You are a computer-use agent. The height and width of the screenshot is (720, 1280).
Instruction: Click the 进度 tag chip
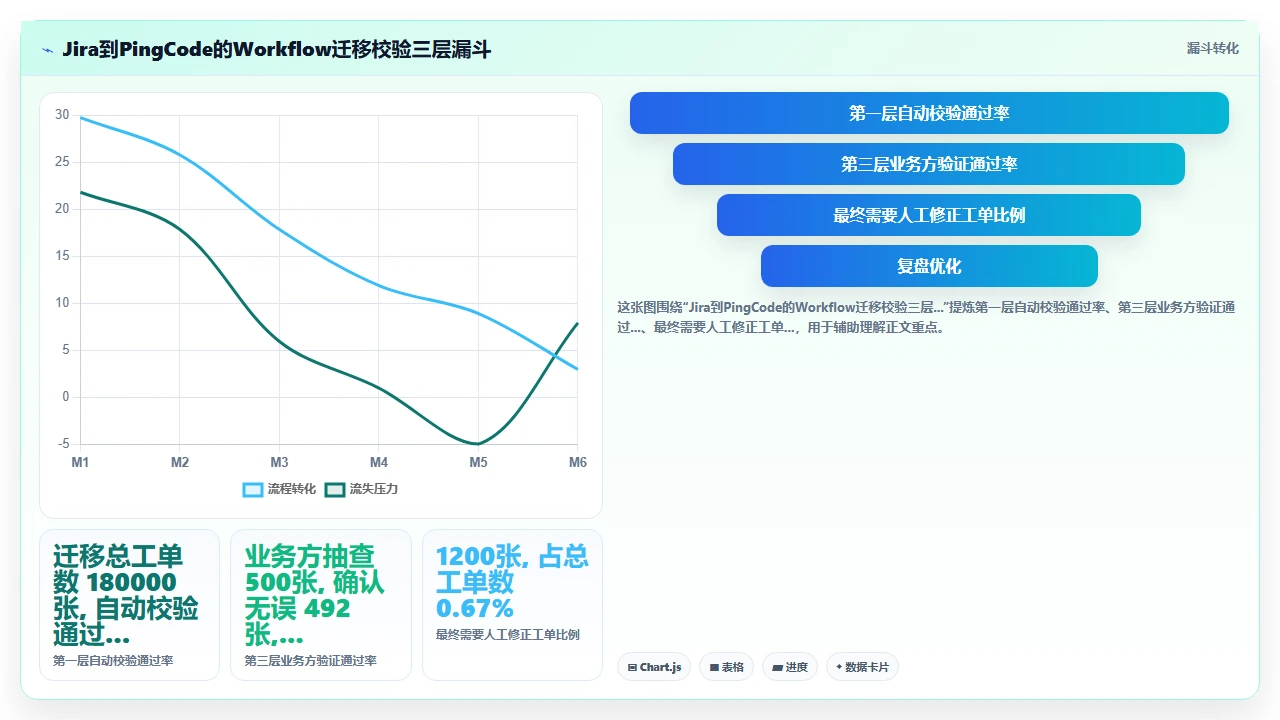[790, 667]
